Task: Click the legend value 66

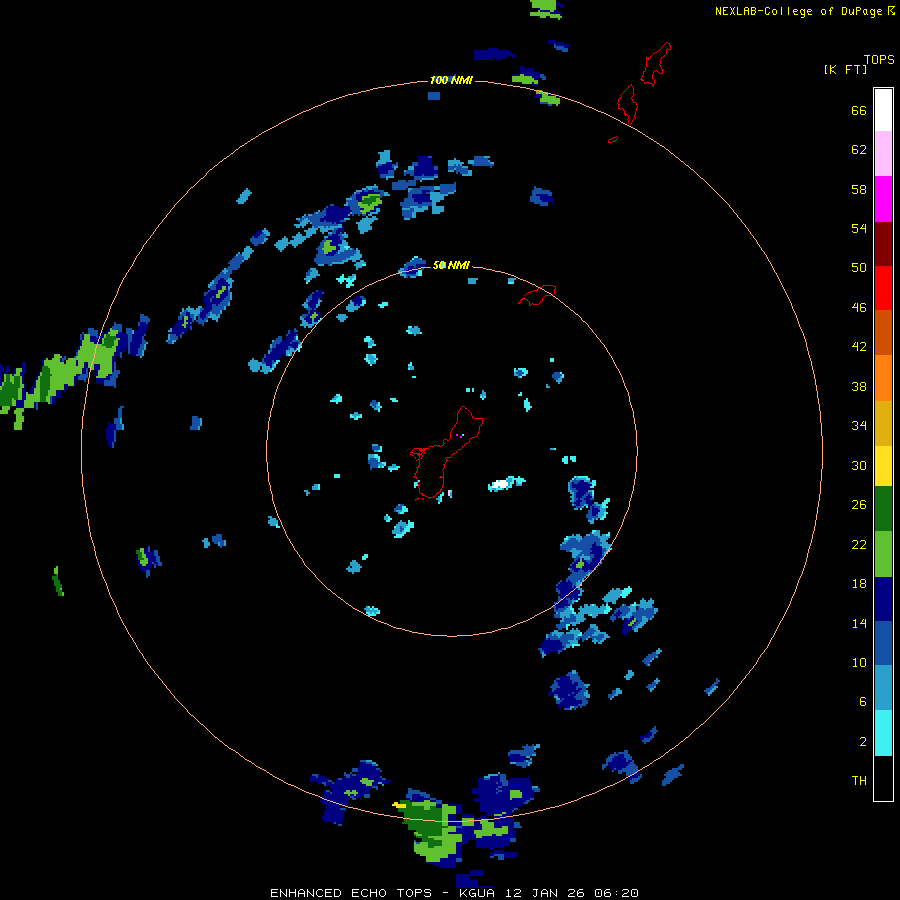Action: [859, 111]
